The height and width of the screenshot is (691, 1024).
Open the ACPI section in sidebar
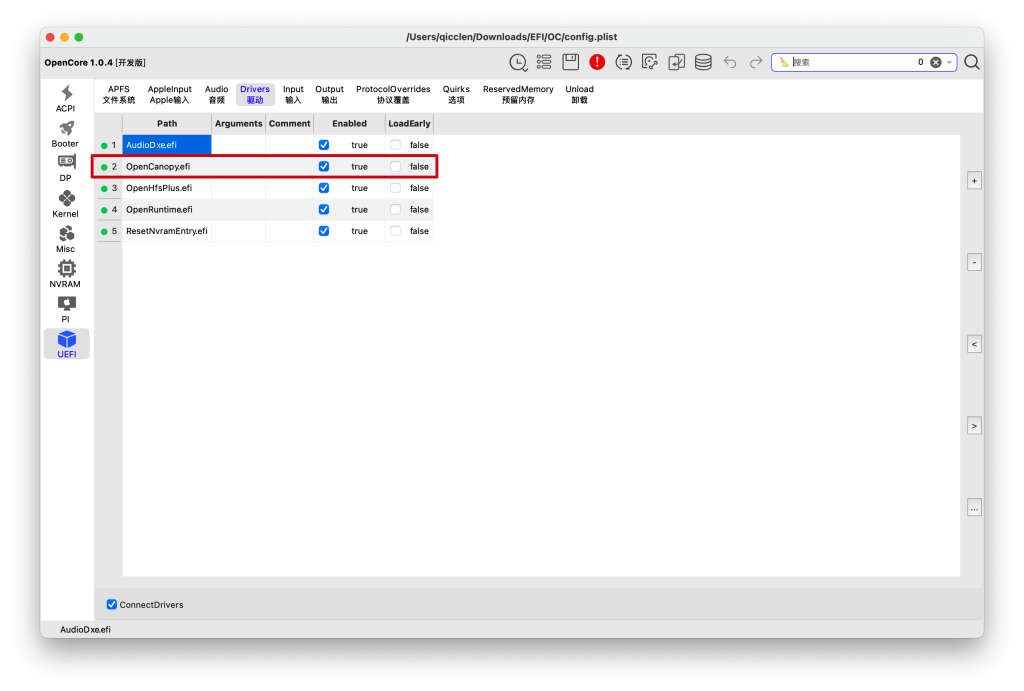(65, 99)
